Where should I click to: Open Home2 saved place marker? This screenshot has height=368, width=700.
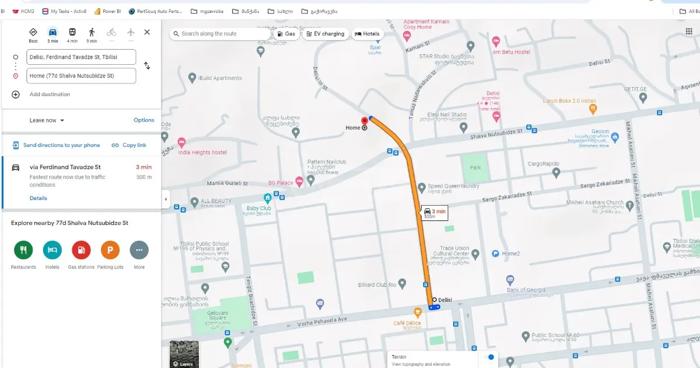pyautogui.click(x=495, y=253)
